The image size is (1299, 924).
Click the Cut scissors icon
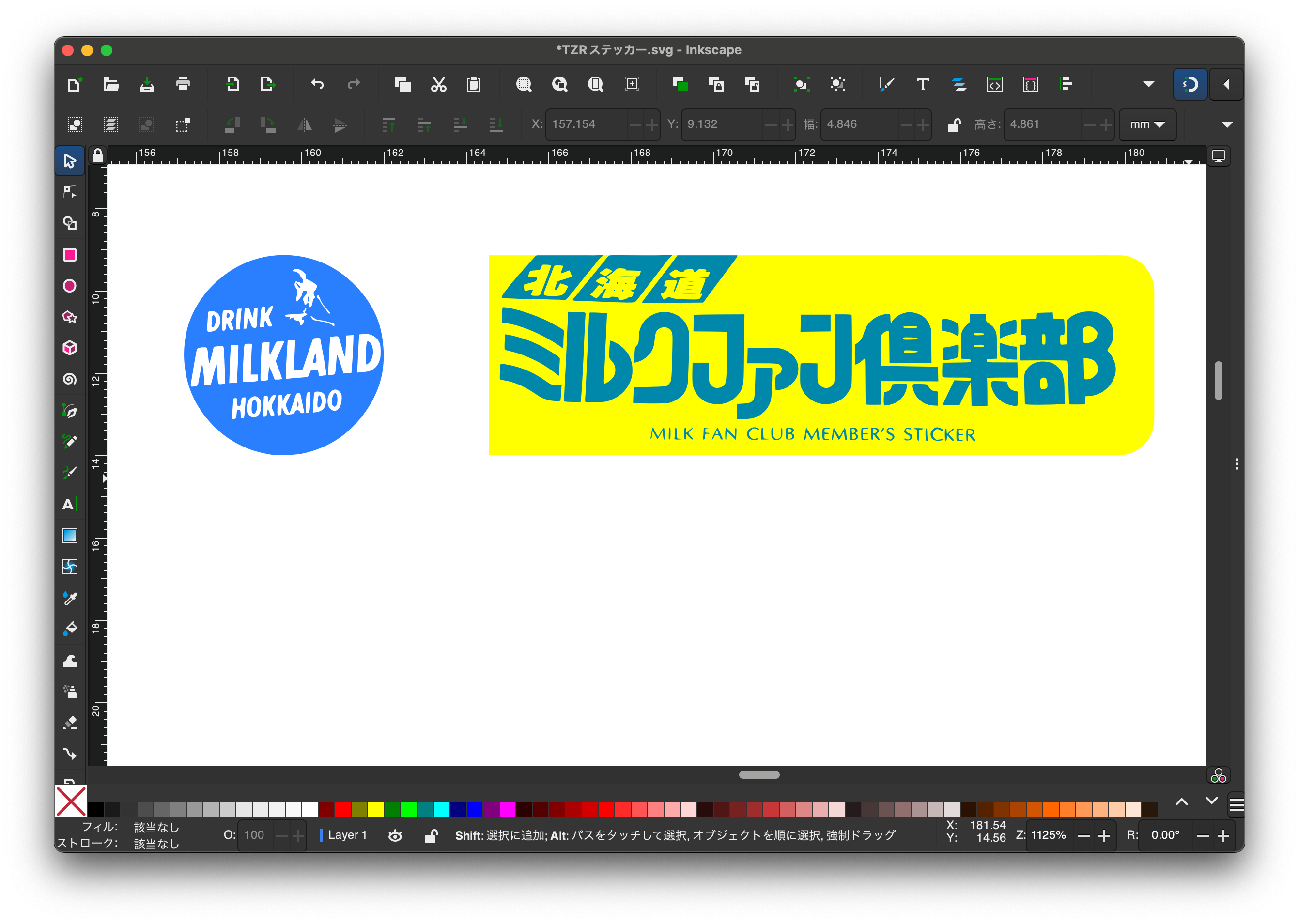[439, 85]
